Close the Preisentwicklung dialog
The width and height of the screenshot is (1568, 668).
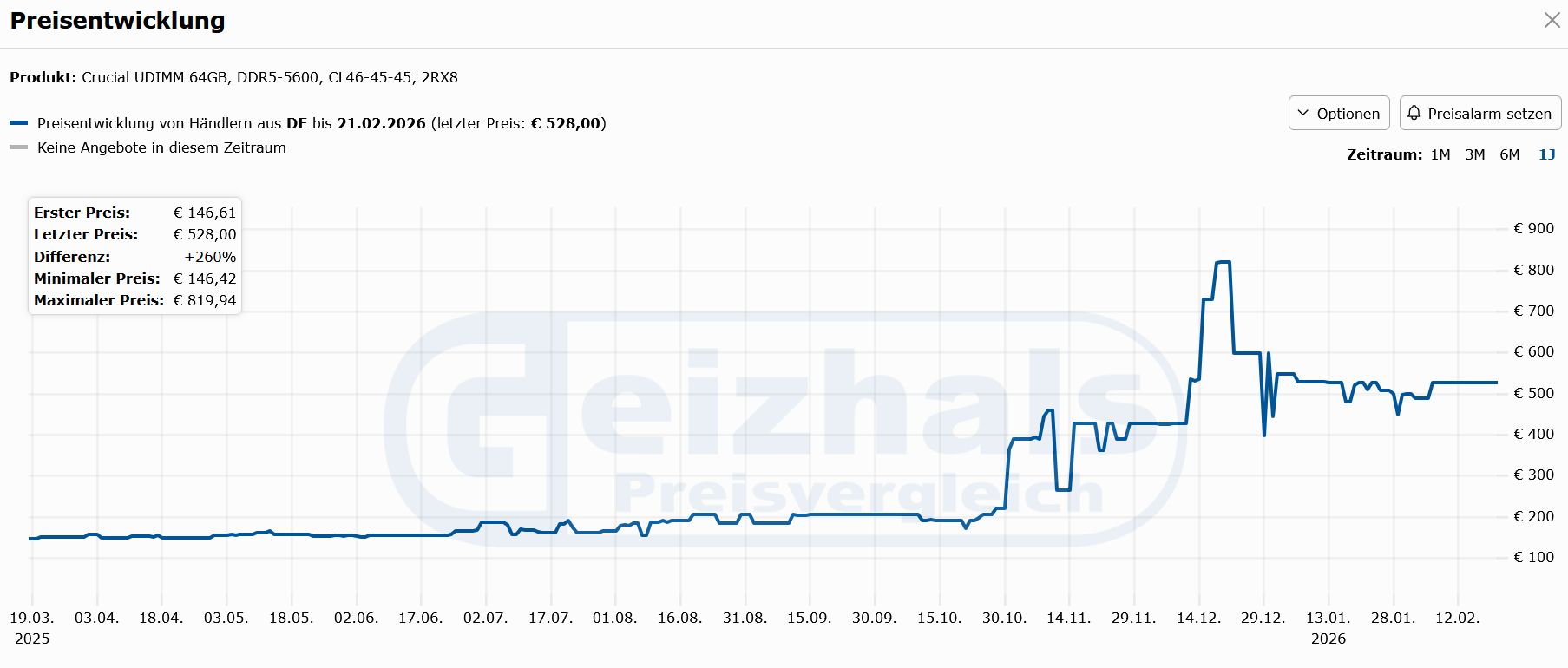point(1552,20)
